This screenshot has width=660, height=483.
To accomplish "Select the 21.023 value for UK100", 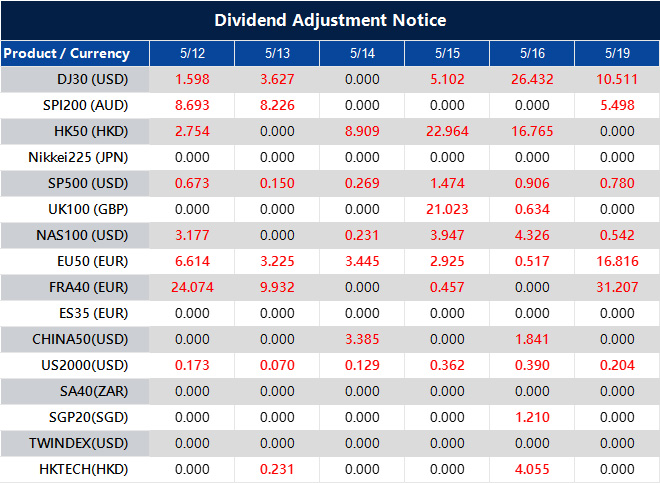I will click(x=447, y=209).
